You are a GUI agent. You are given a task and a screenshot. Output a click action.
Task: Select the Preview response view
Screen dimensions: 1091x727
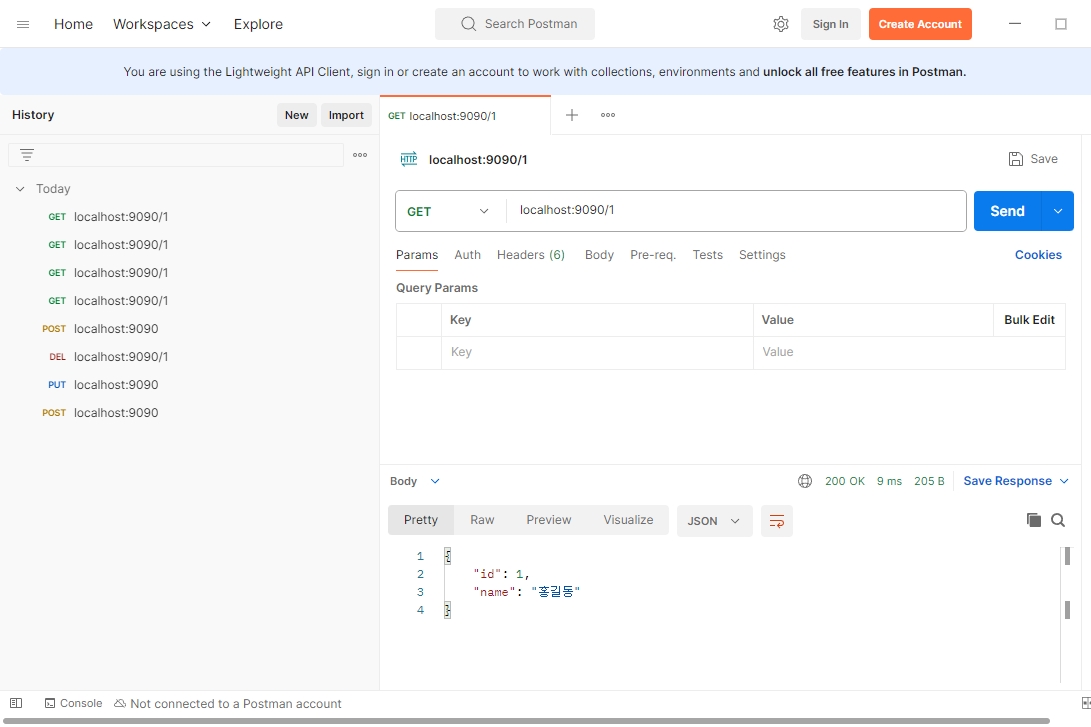pos(548,520)
